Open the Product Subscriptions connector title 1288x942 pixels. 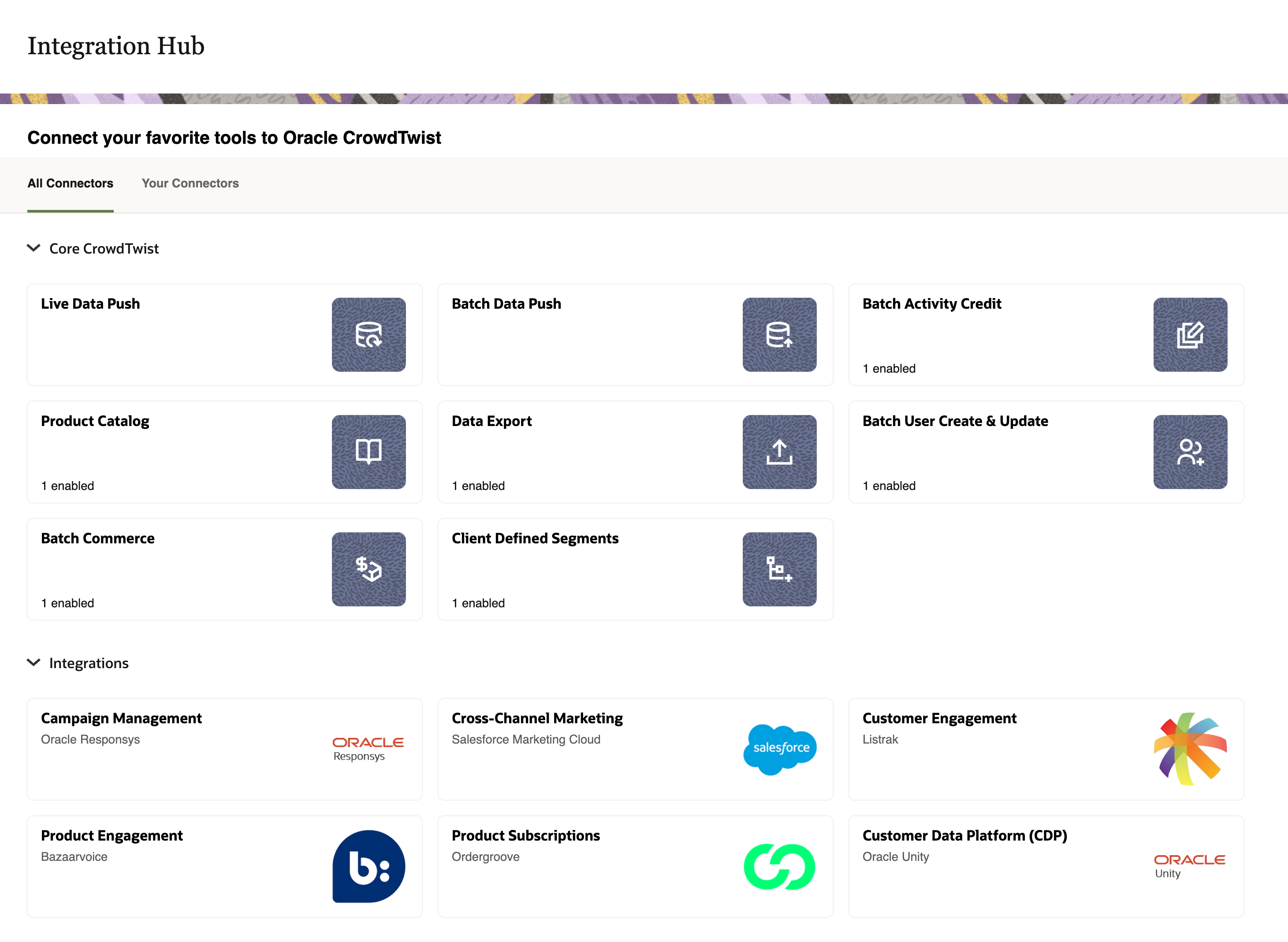pyautogui.click(x=525, y=836)
